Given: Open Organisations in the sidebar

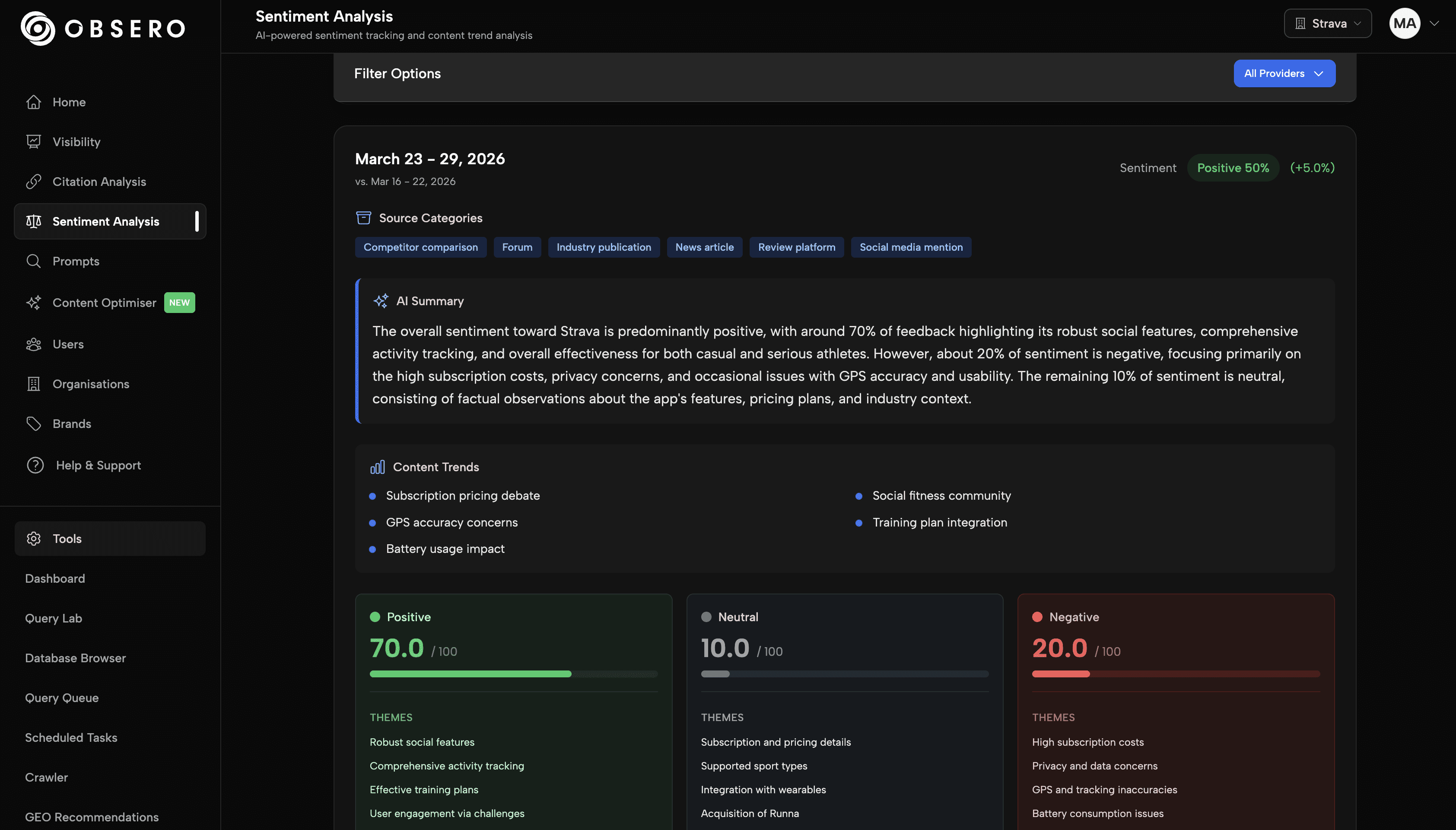Looking at the screenshot, I should click(91, 384).
